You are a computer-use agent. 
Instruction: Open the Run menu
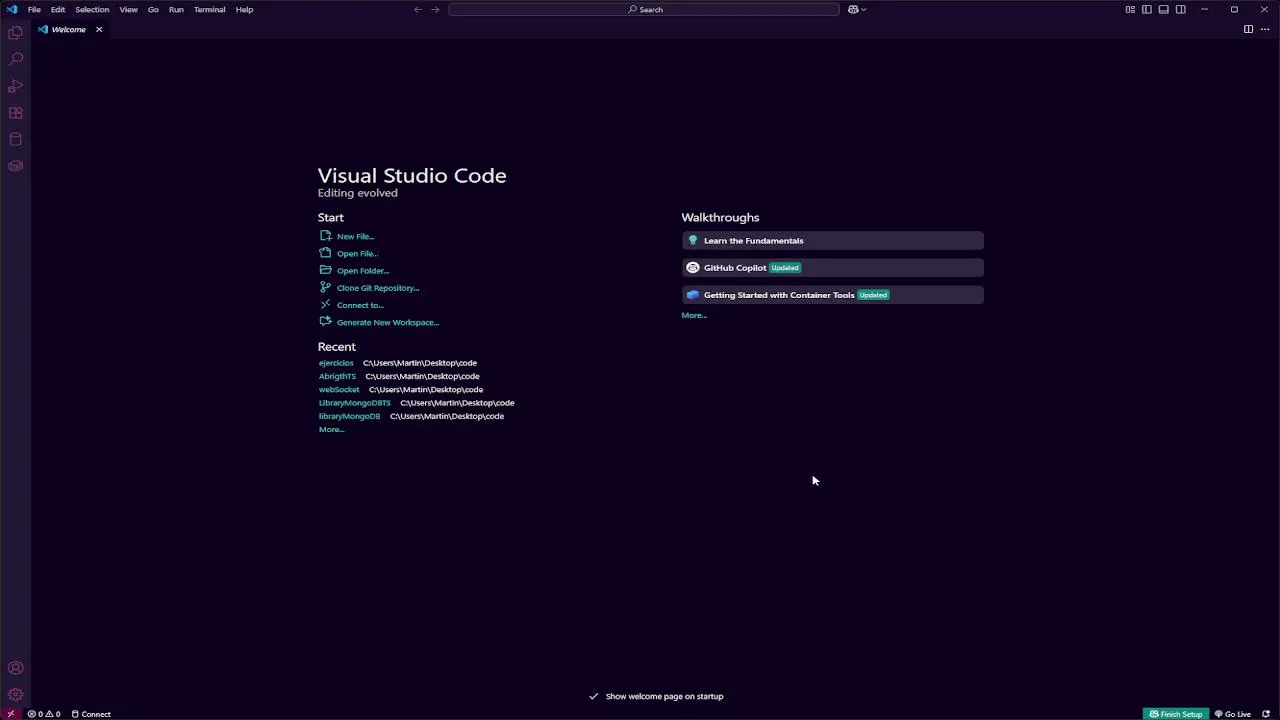(x=176, y=9)
